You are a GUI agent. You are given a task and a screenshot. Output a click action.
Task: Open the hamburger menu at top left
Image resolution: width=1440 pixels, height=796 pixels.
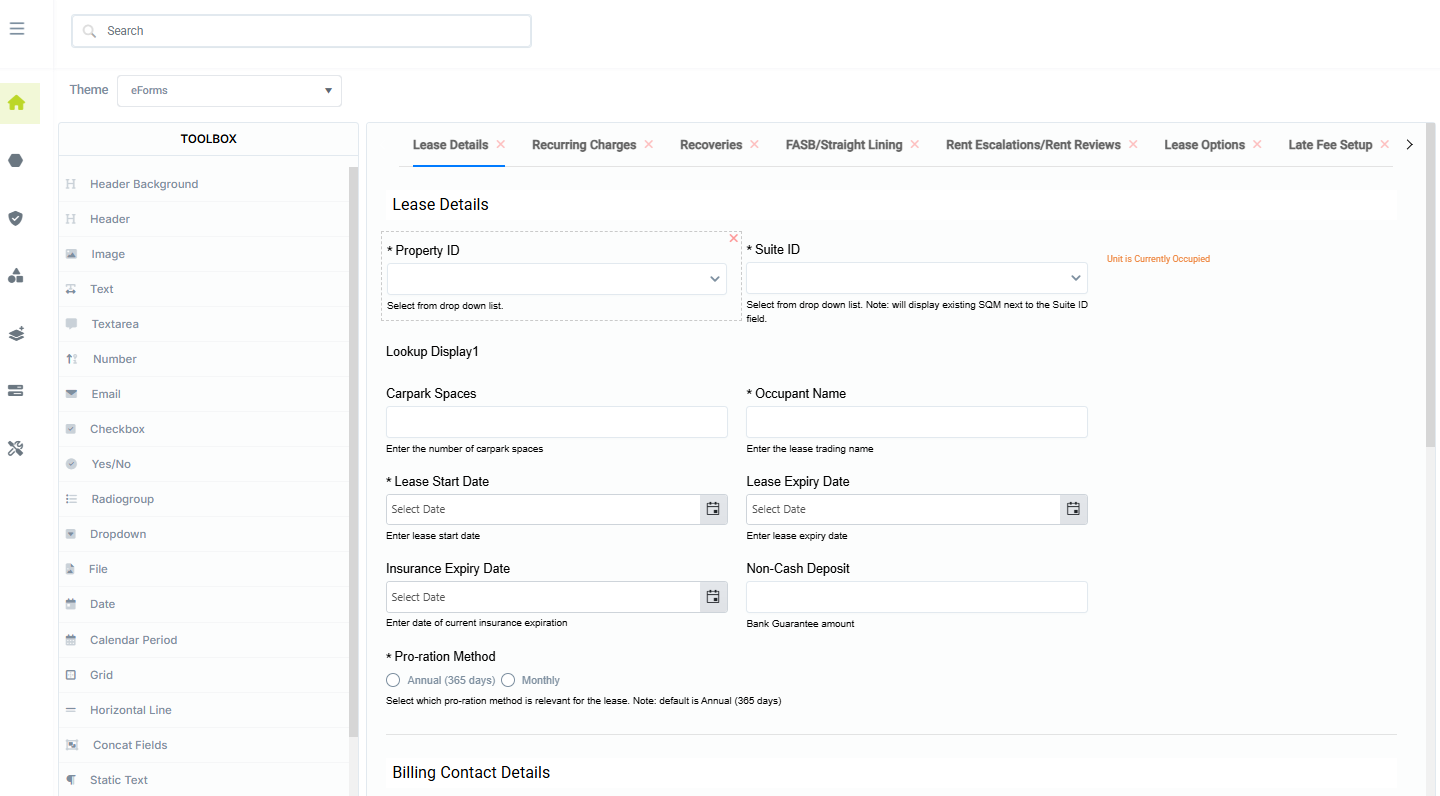(16, 28)
